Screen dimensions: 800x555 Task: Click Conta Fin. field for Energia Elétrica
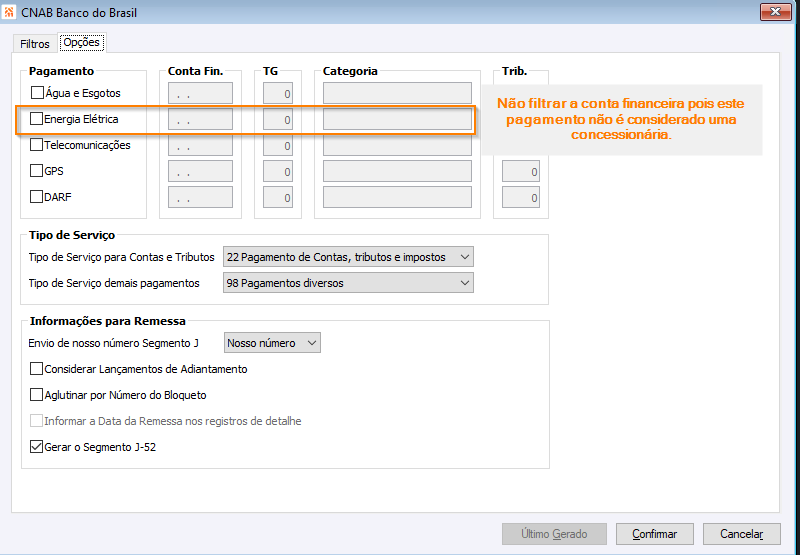pos(200,119)
